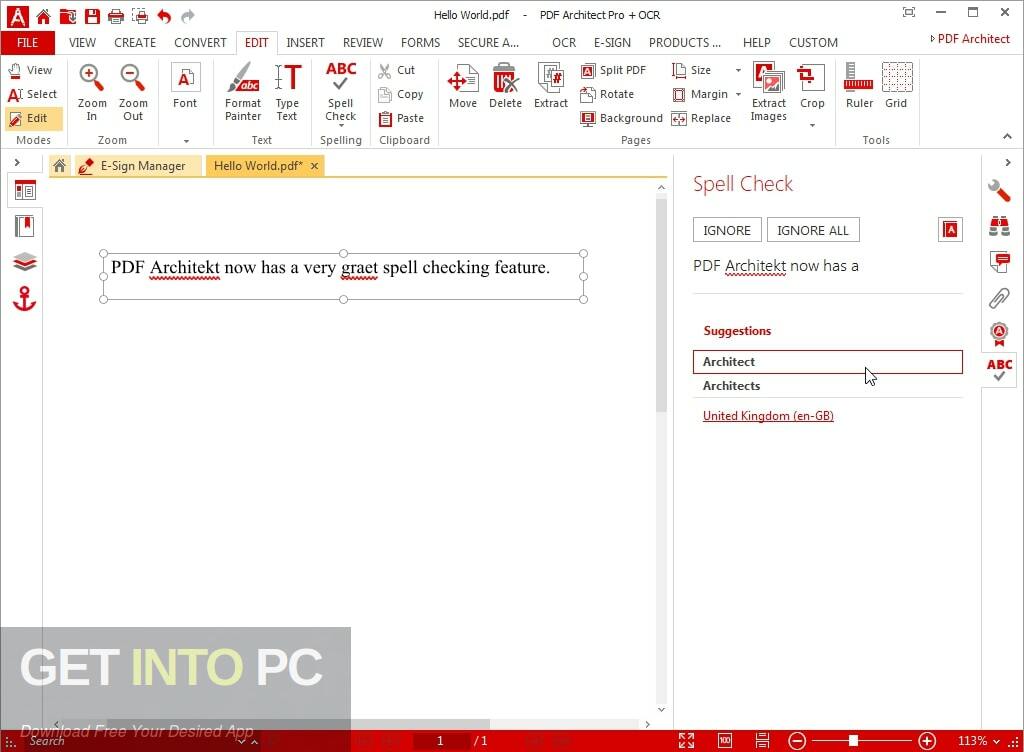Collapse the ribbon with the chevron
This screenshot has height=752, width=1024.
[1007, 136]
